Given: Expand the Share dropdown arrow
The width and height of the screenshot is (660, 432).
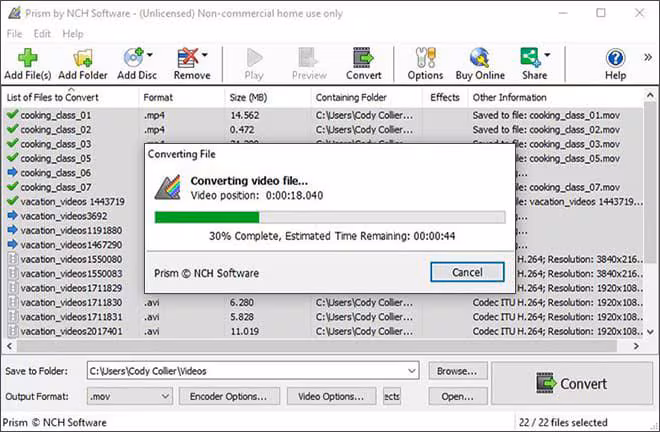Looking at the screenshot, I should [x=547, y=55].
